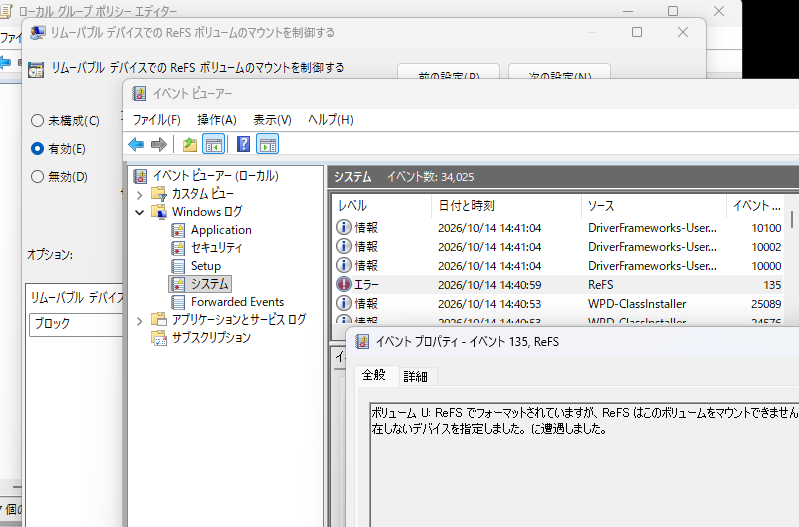This screenshot has width=799, height=527.
Task: Toggle the action pane toolbar icon
Action: [268, 145]
